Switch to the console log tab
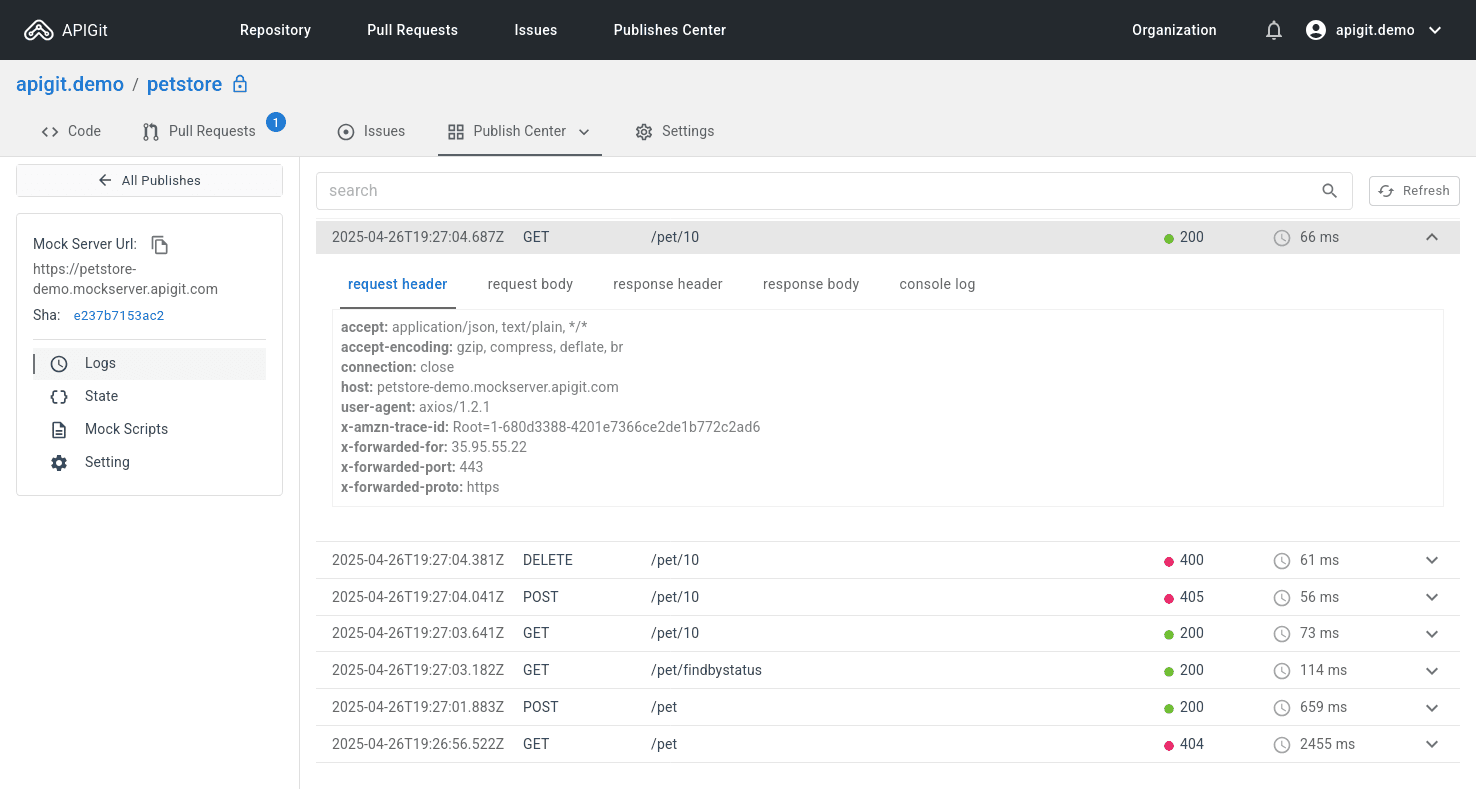This screenshot has height=789, width=1476. click(x=937, y=284)
